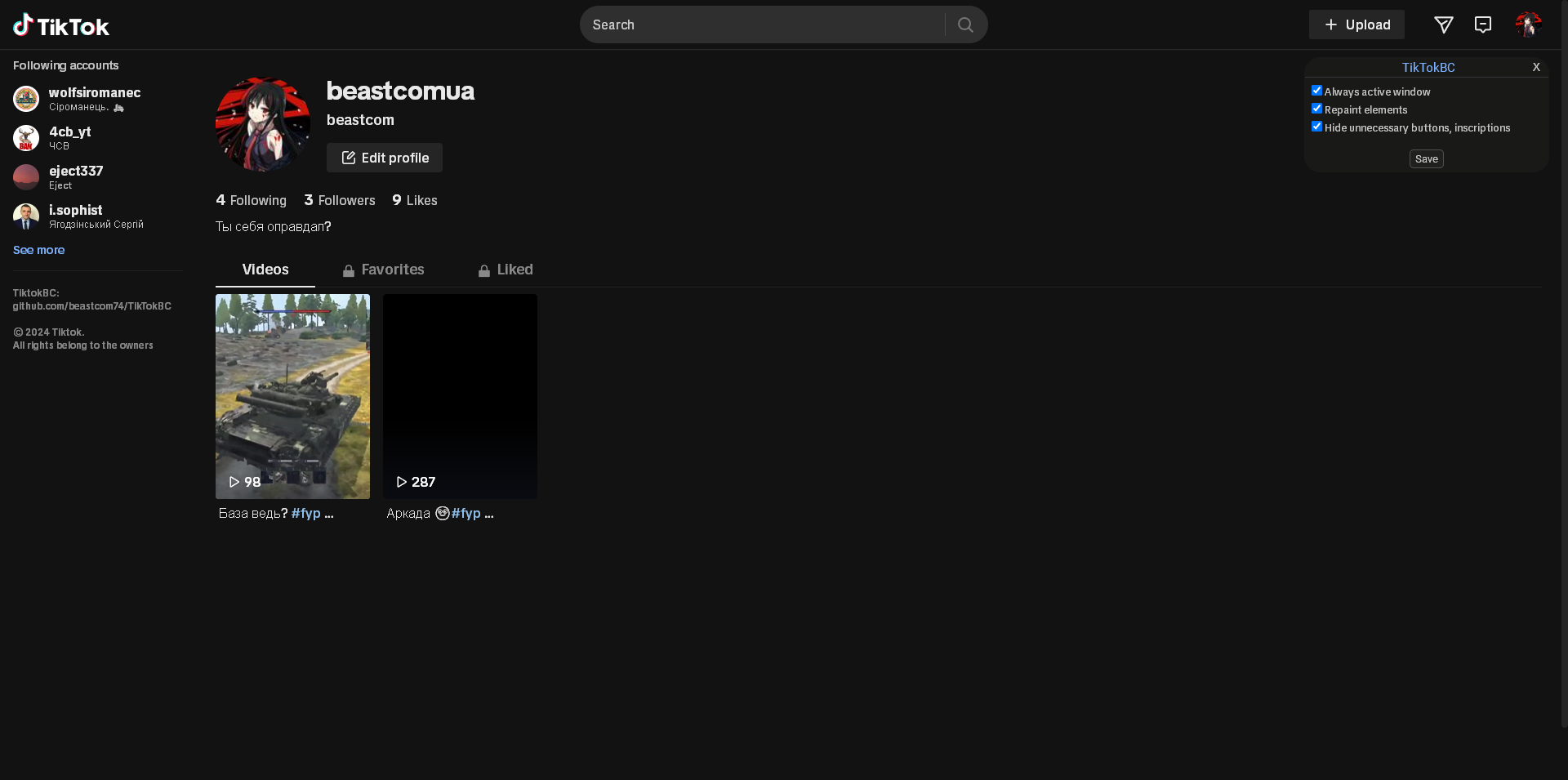Toggle Hide unnecessary buttons, inscriptions checkbox
Screen dimensions: 1568x780
[x=1316, y=127]
